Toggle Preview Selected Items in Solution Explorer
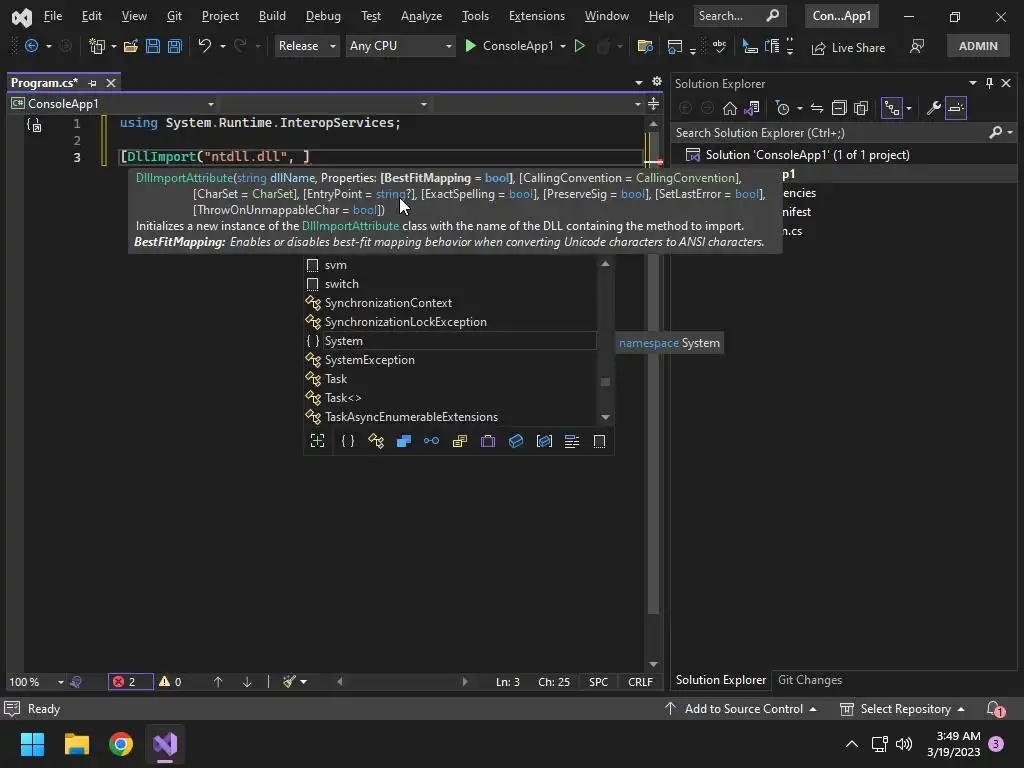Image resolution: width=1024 pixels, height=768 pixels. (x=956, y=108)
